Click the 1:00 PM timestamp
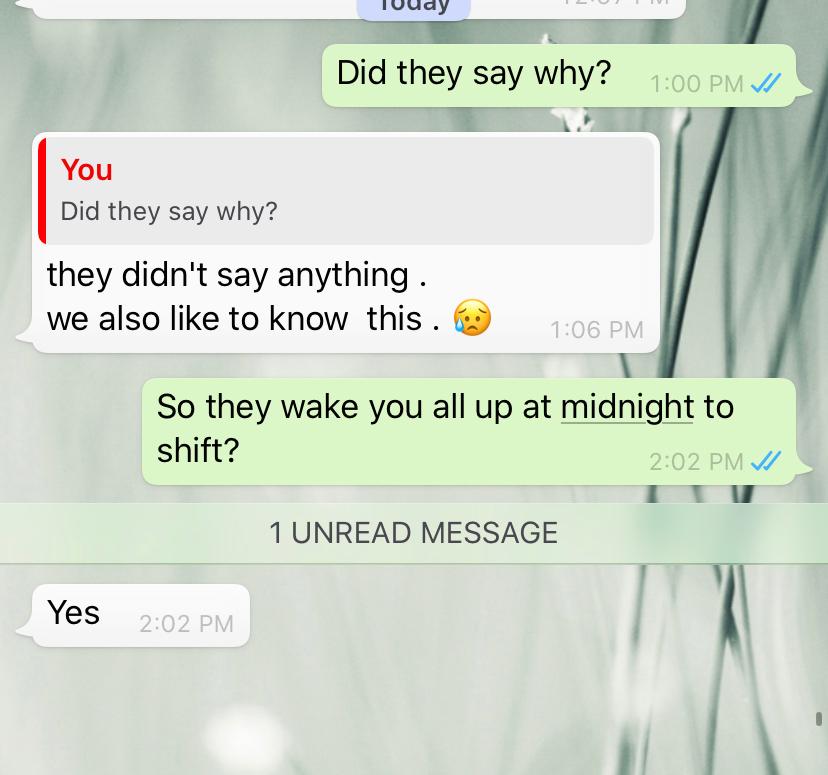This screenshot has width=828, height=775. point(697,84)
